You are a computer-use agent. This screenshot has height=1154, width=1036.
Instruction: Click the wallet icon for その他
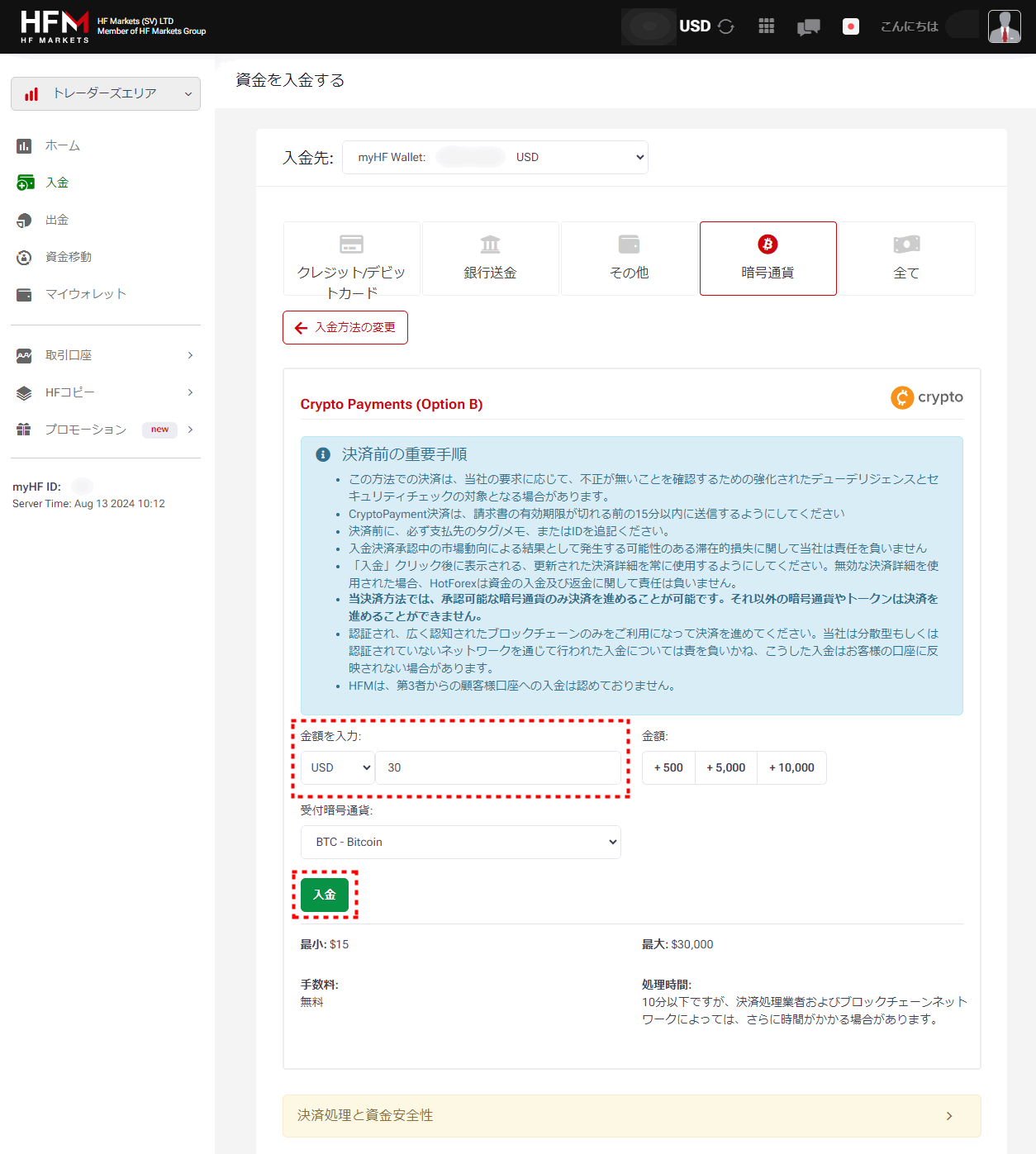tap(630, 245)
